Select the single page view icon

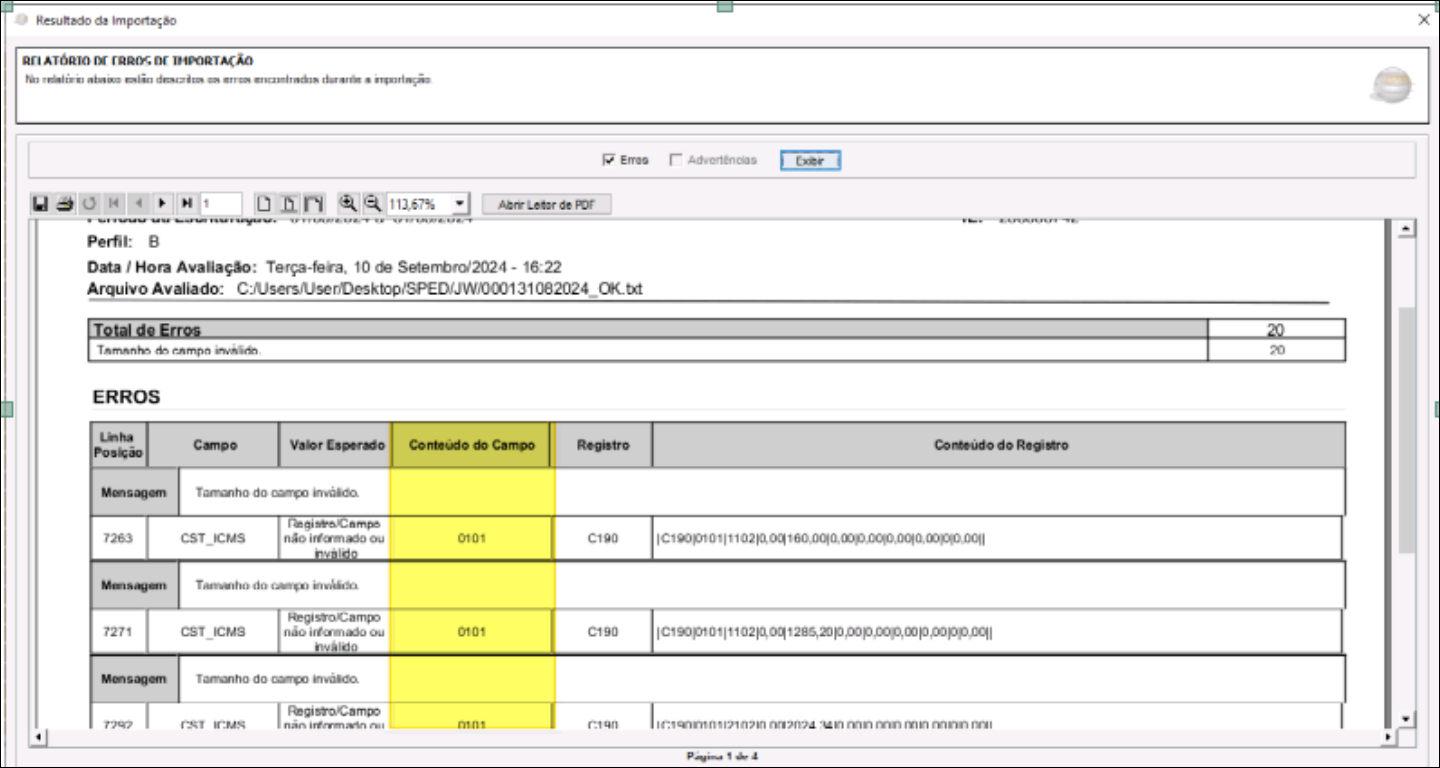(x=264, y=204)
